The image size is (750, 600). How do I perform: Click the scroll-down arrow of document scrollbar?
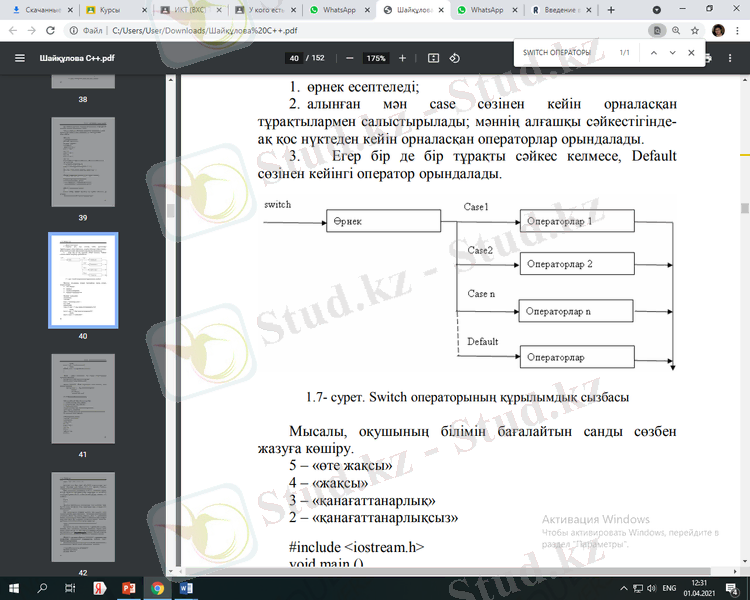click(x=745, y=562)
